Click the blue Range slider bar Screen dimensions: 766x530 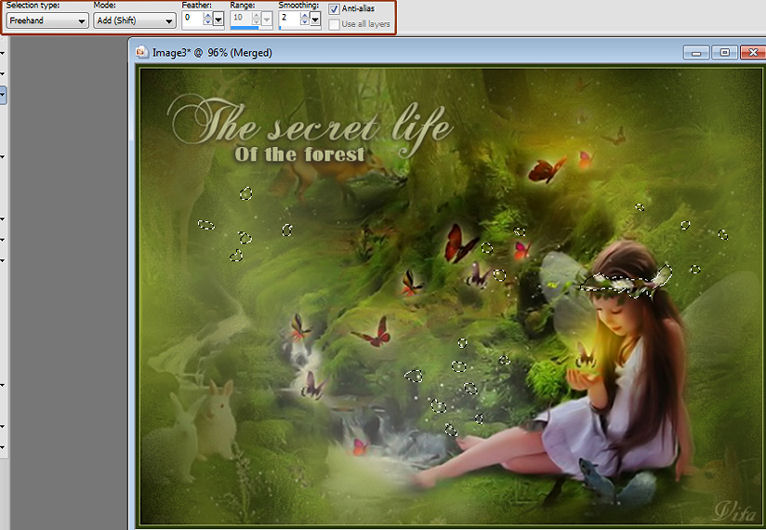click(244, 28)
